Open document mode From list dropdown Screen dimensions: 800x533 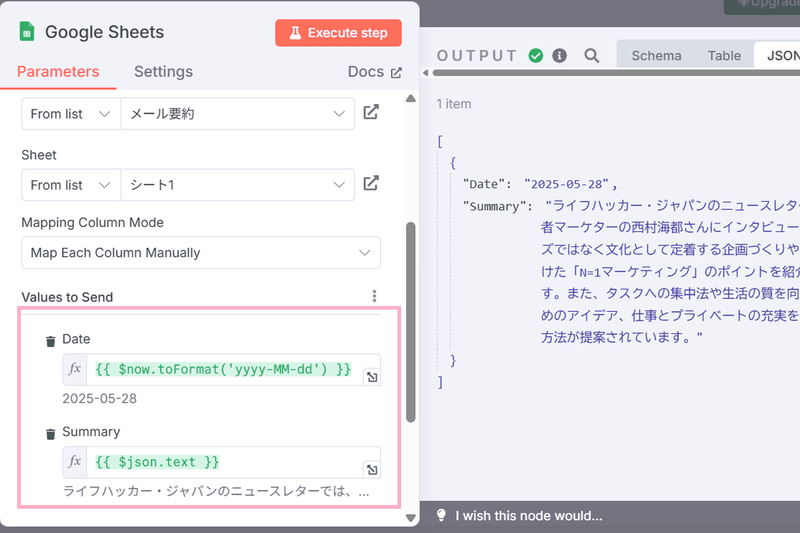click(x=71, y=114)
